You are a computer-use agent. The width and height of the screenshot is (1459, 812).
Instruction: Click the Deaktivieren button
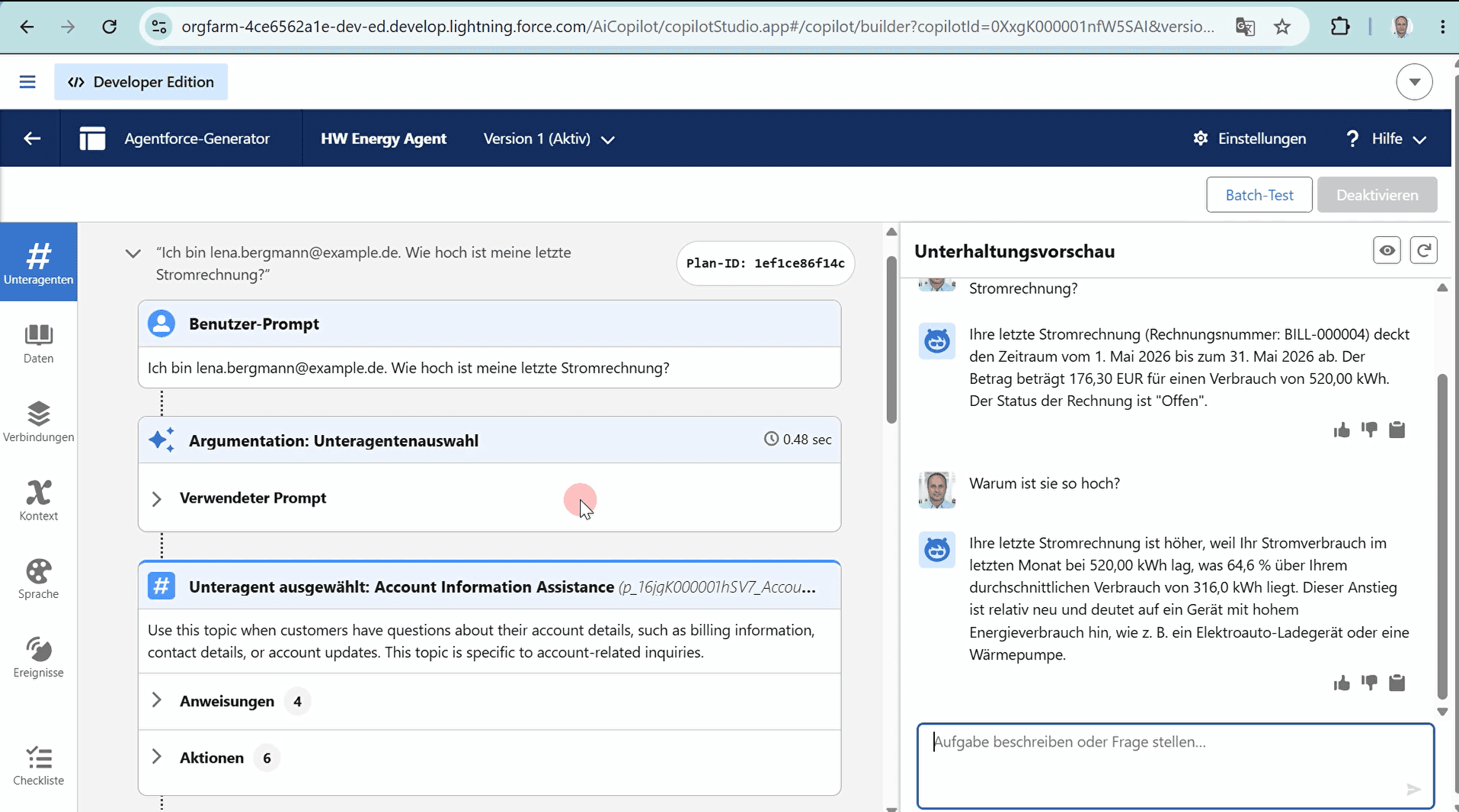tap(1377, 195)
